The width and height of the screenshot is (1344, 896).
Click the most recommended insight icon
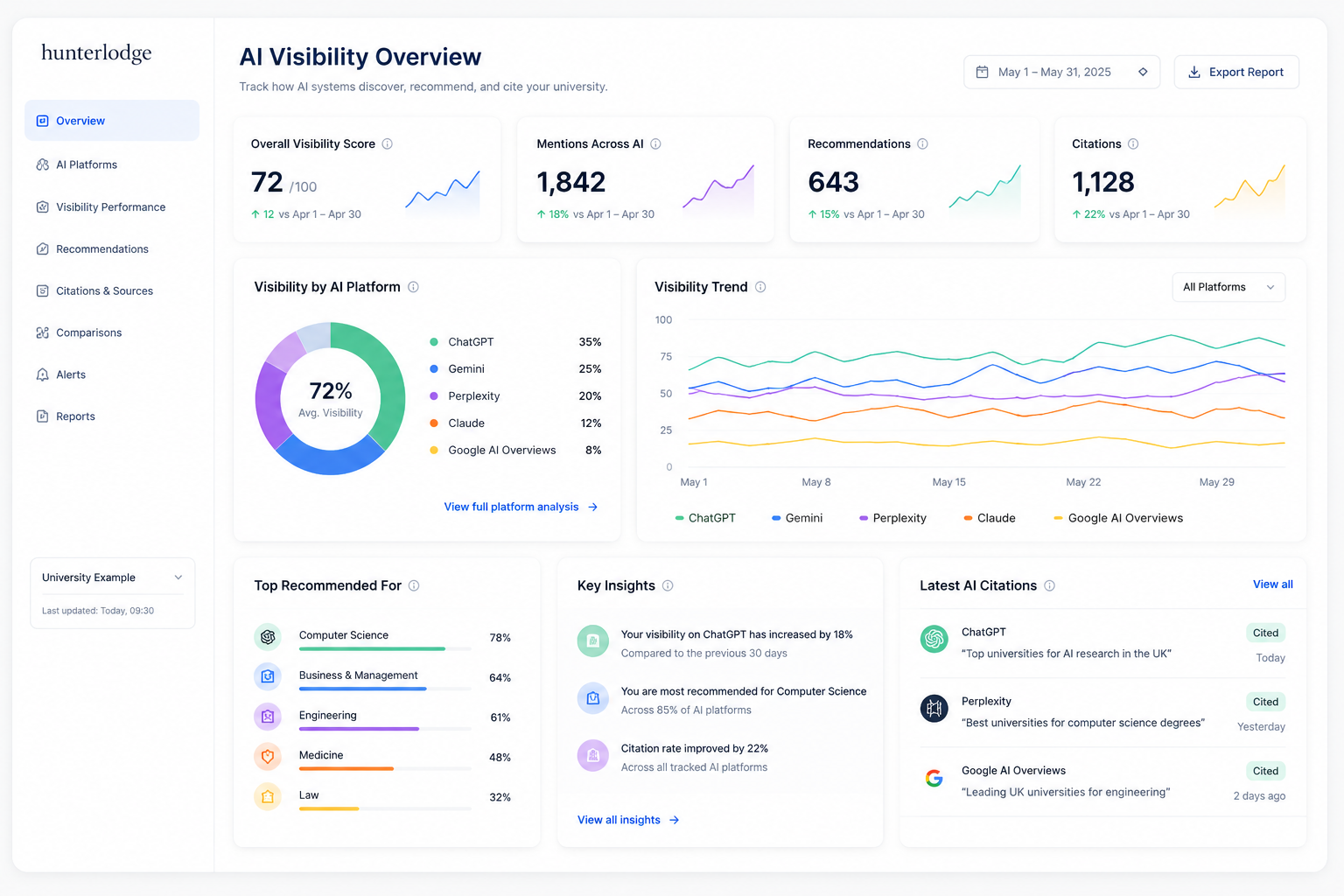tap(593, 698)
